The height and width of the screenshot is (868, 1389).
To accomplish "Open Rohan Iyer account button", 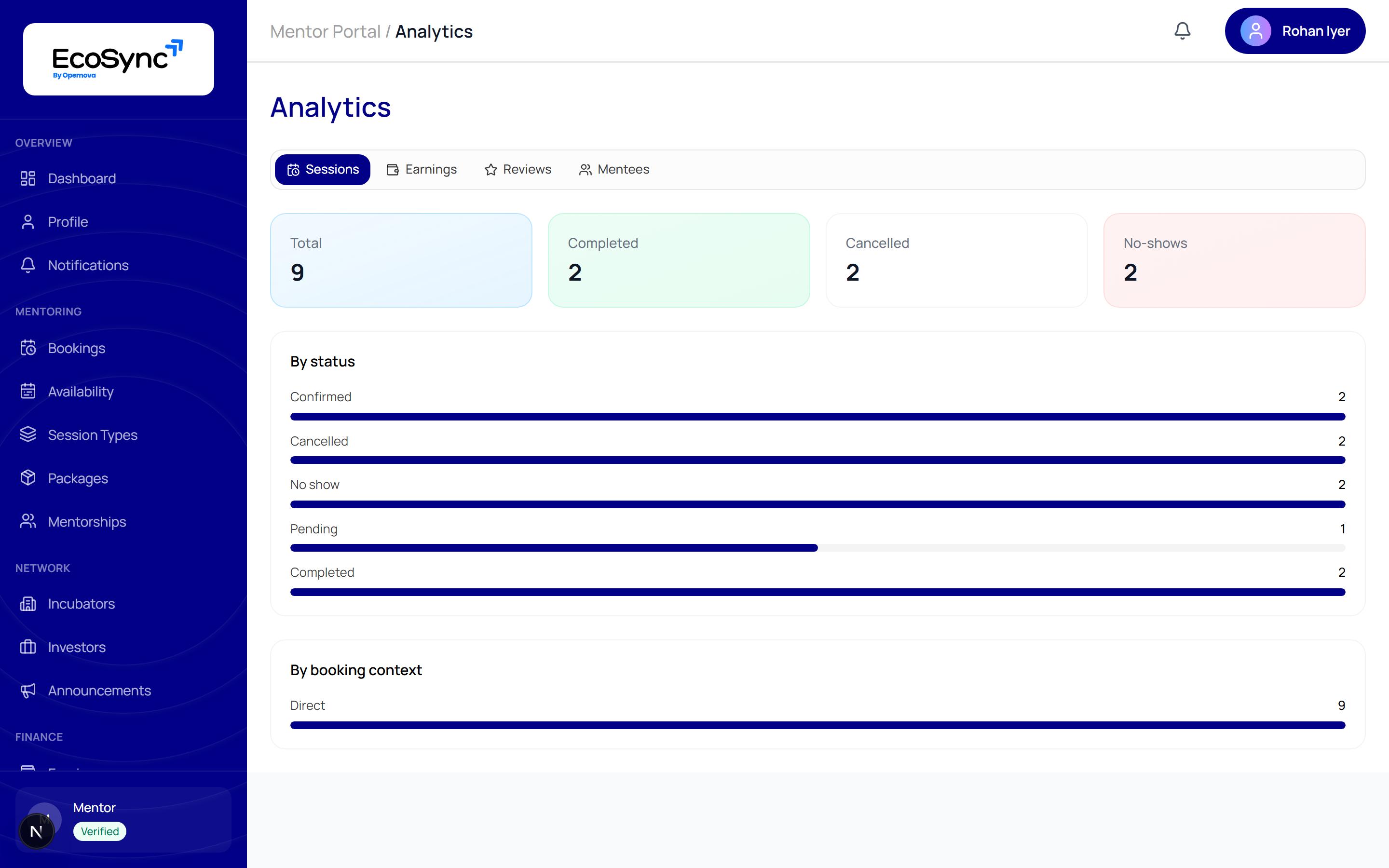I will 1295,31.
